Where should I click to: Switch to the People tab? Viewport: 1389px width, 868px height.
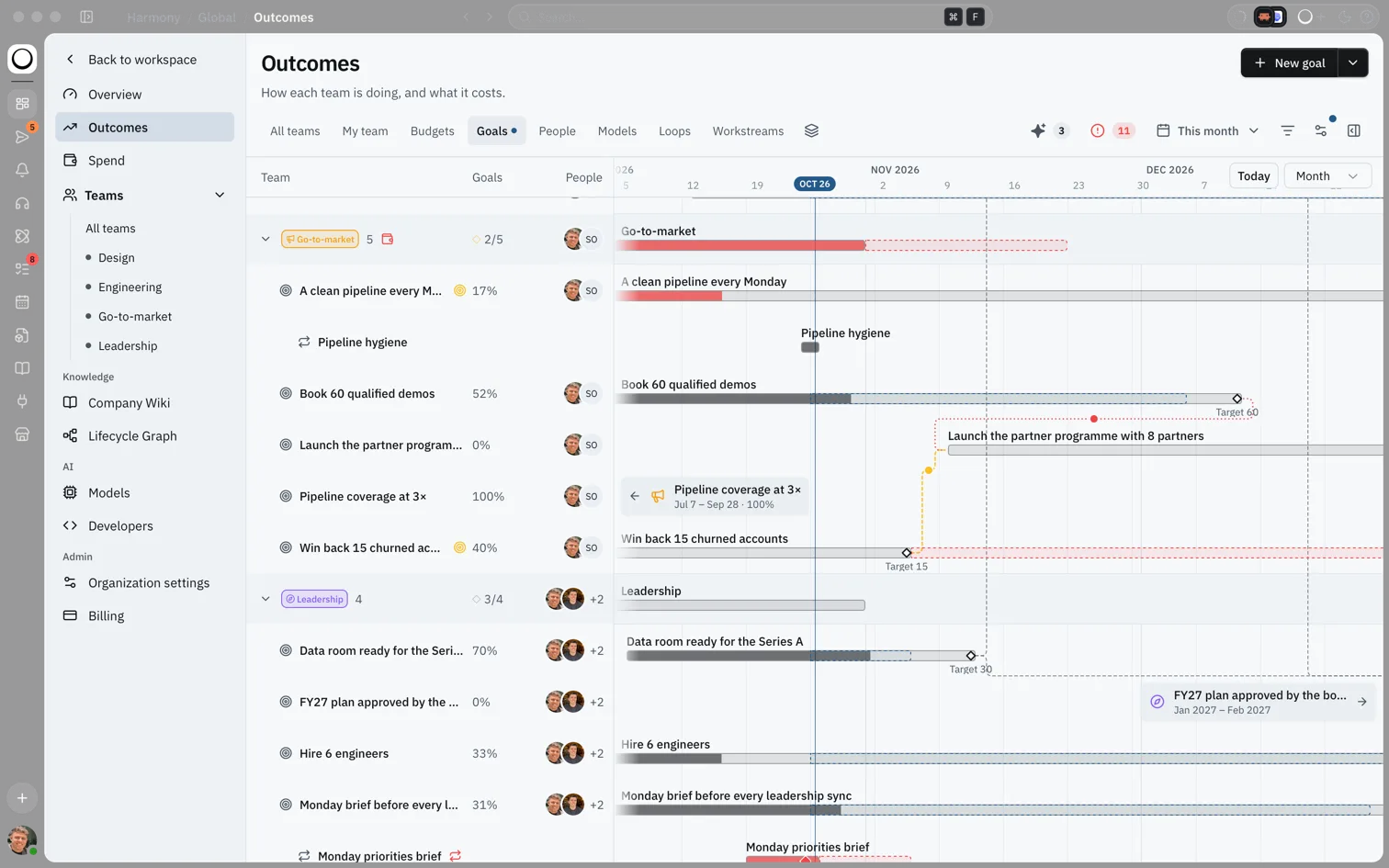pyautogui.click(x=557, y=130)
